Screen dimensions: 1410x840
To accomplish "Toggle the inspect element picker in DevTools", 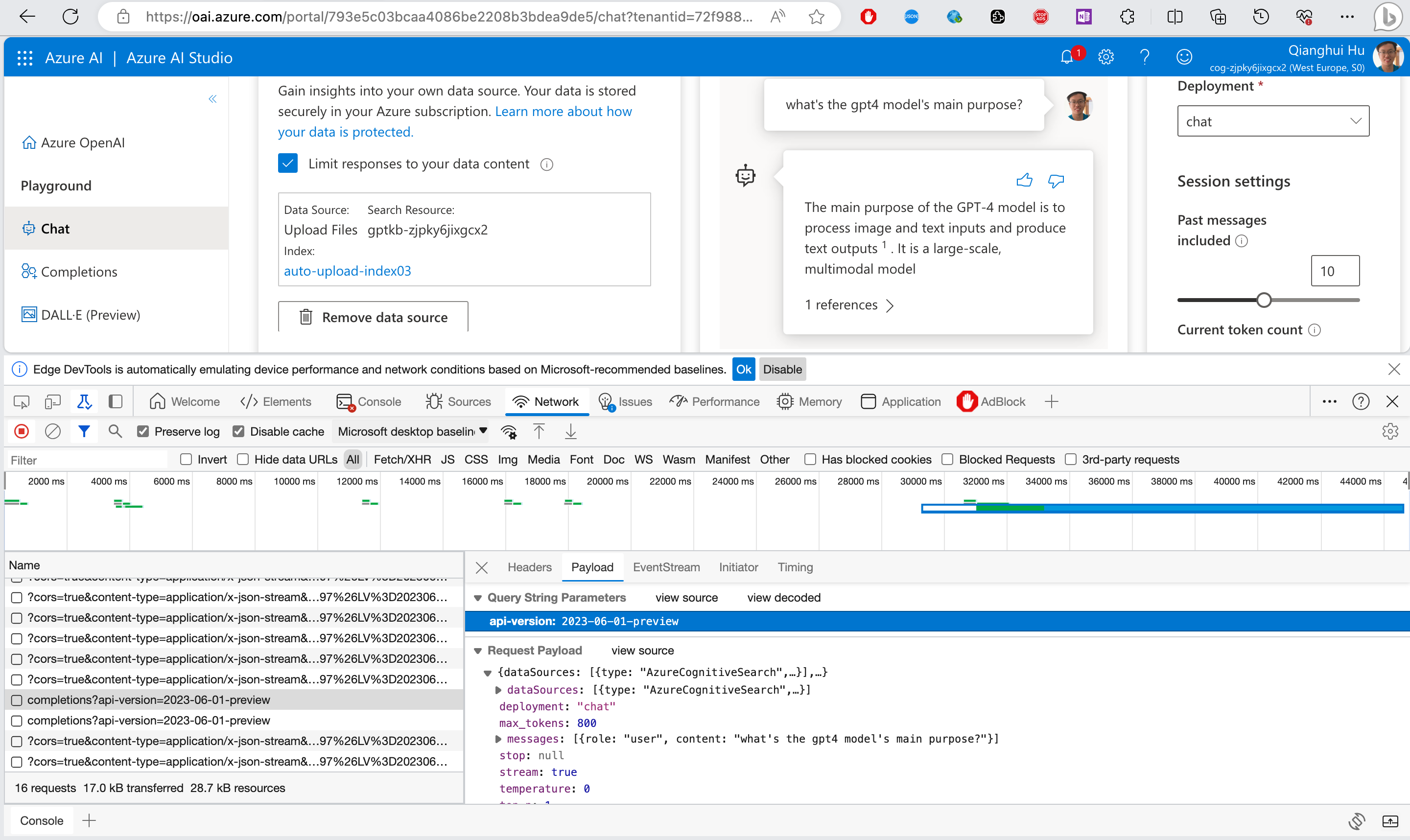I will pyautogui.click(x=21, y=402).
